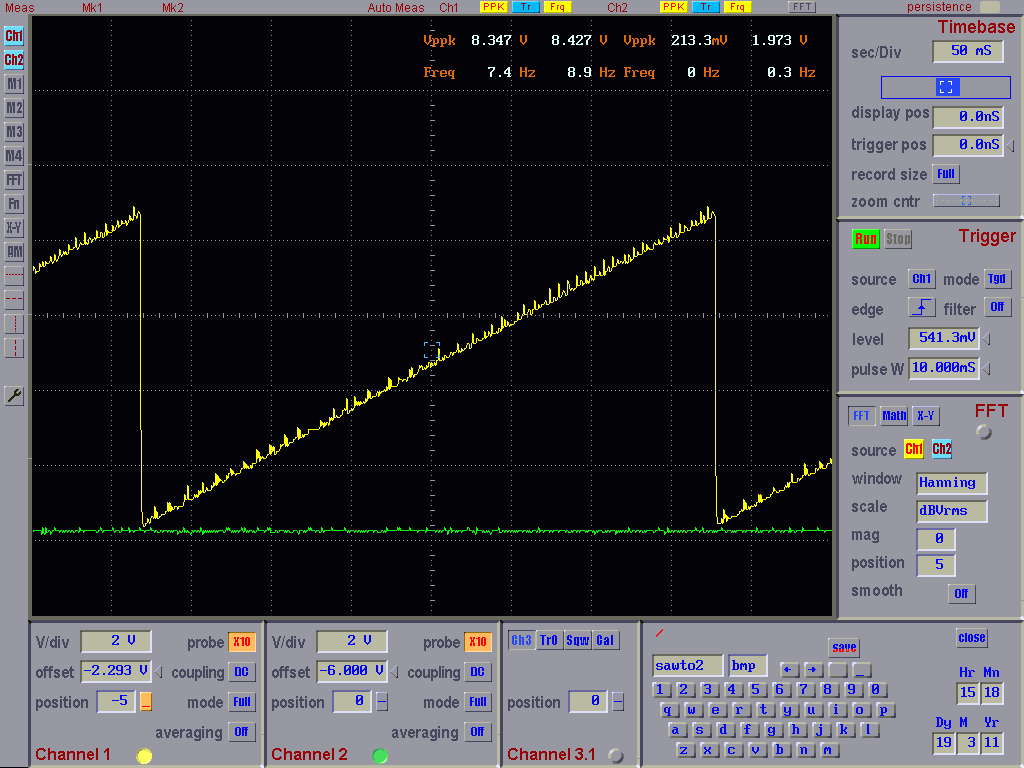Viewport: 1024px width, 768px height.
Task: Change Channel 2 mode Full setting
Action: pyautogui.click(x=477, y=702)
